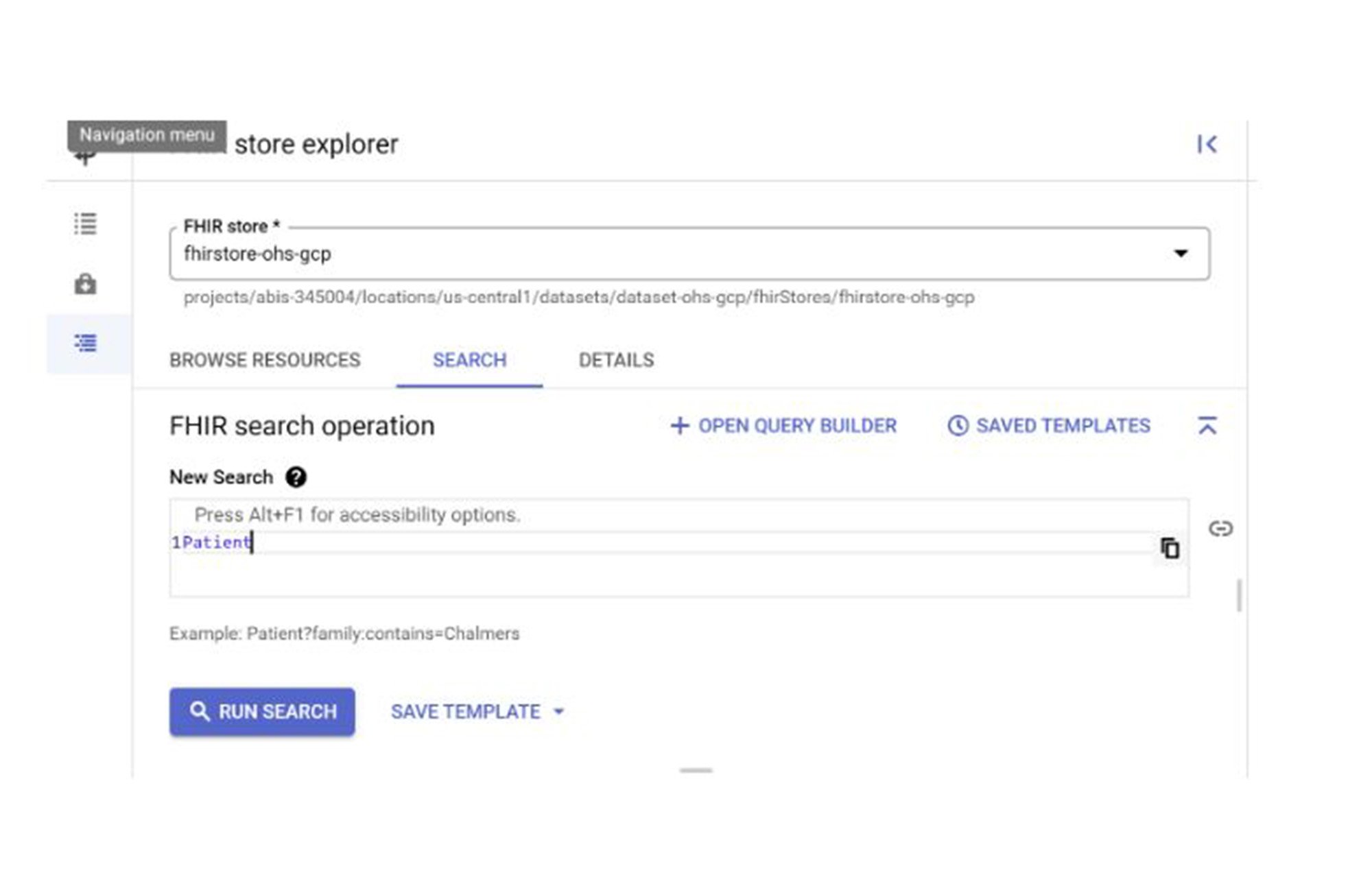
Task: Click the link icon beside the query box
Action: 1220,529
